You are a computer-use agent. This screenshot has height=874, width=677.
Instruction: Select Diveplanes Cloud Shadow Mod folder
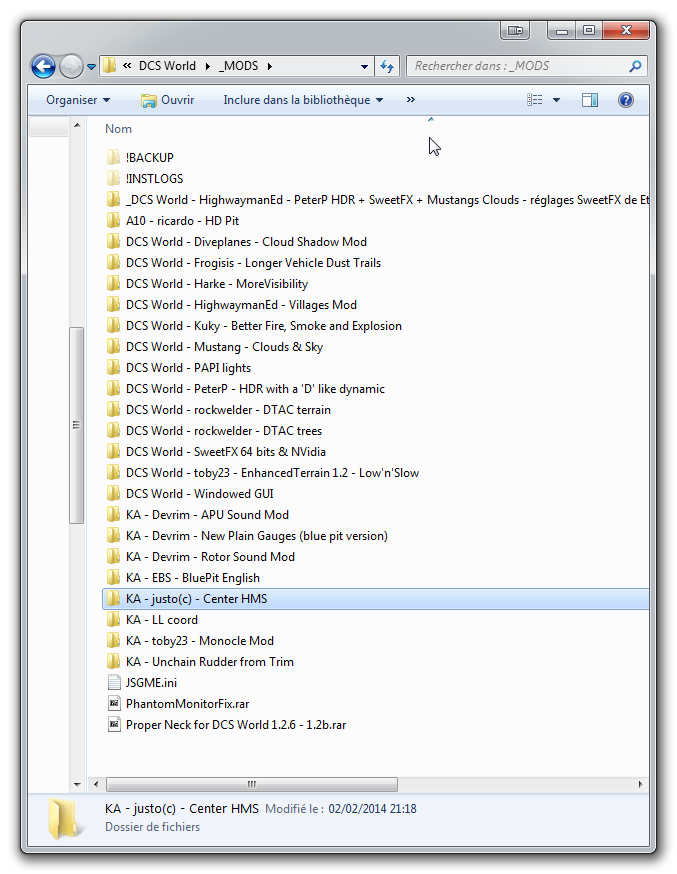tap(236, 242)
